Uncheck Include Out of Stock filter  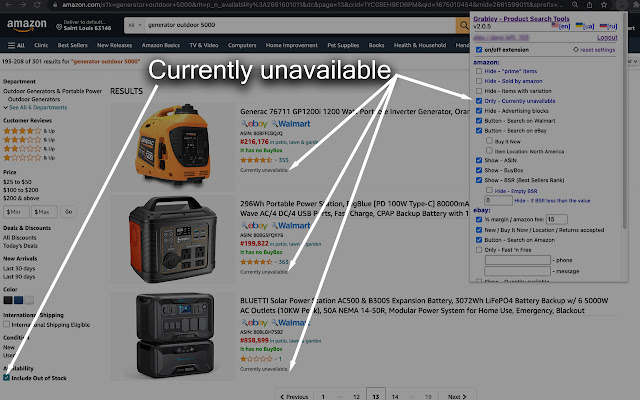(x=7, y=378)
